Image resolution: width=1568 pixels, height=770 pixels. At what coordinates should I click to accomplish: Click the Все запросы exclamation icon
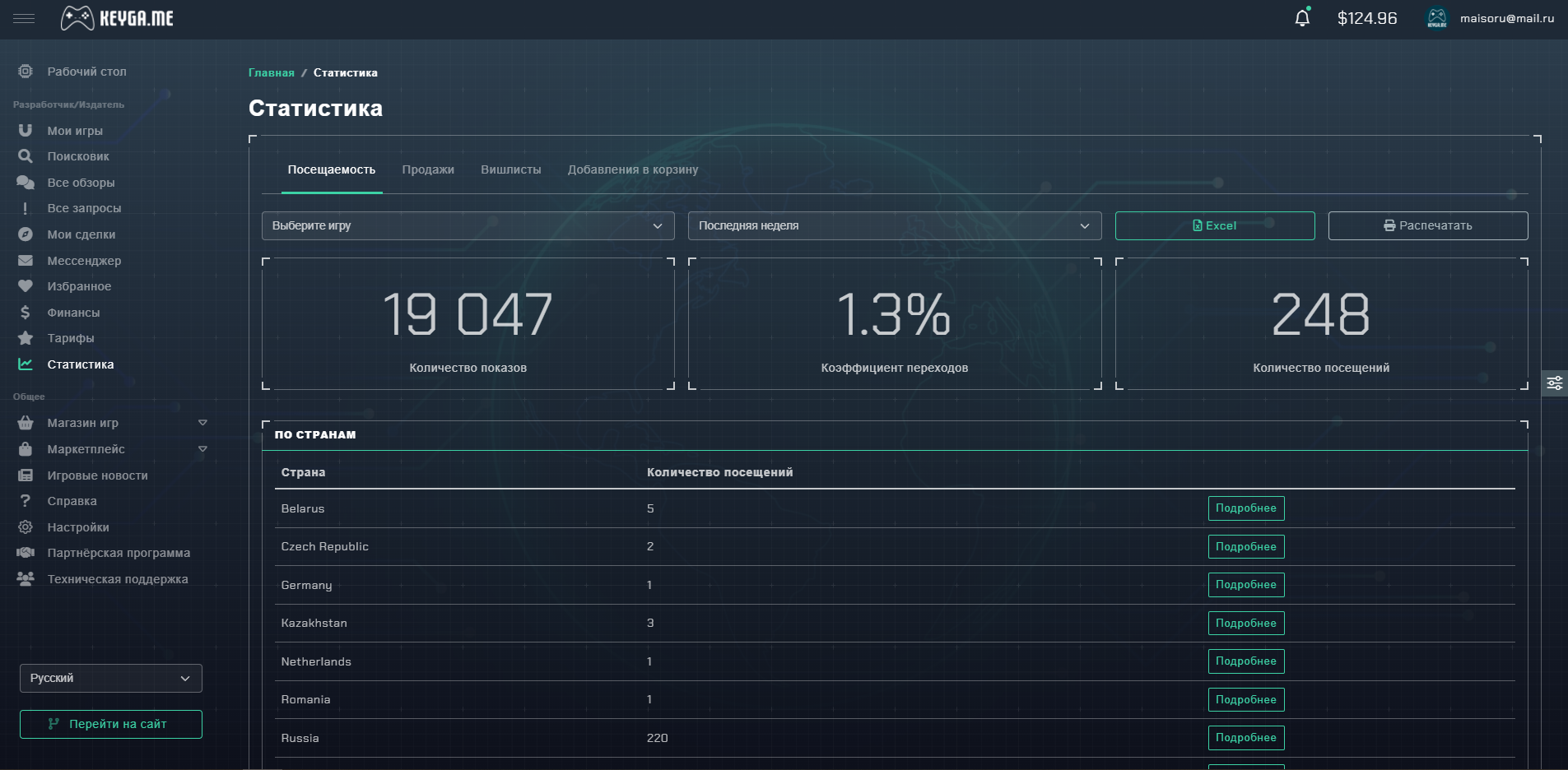pyautogui.click(x=26, y=208)
